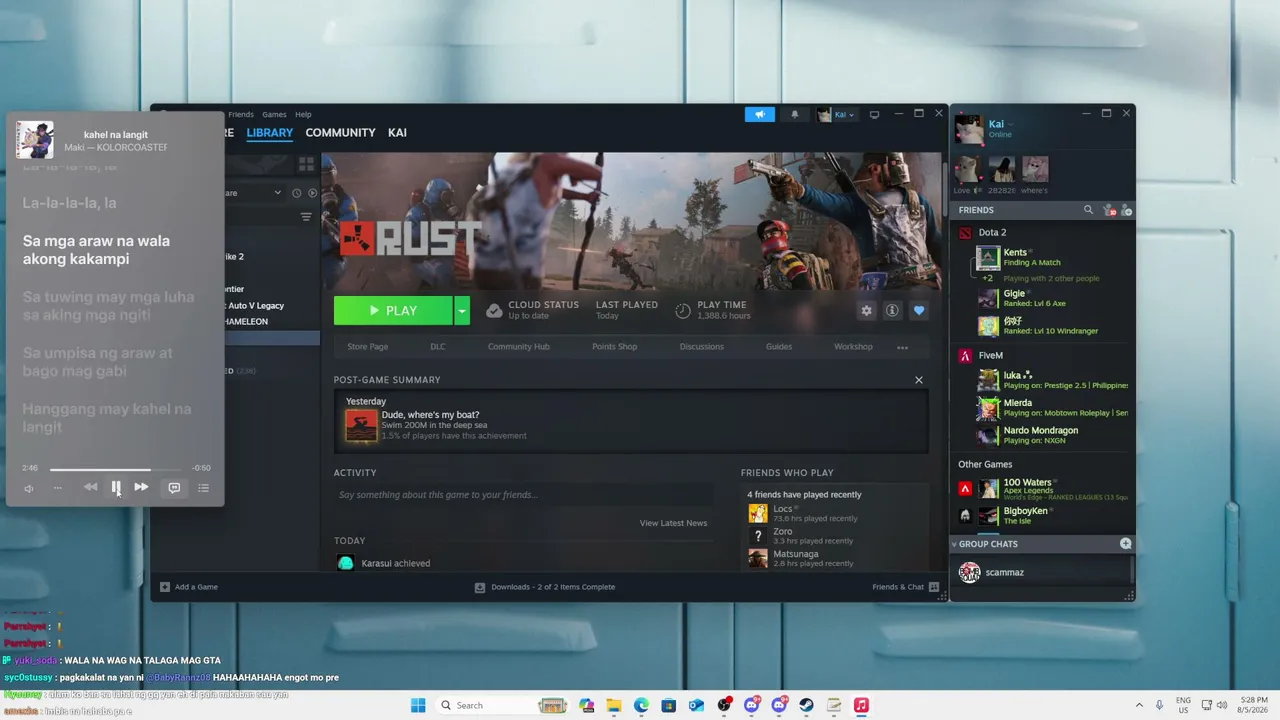Go to the KAI profile section

tap(397, 132)
